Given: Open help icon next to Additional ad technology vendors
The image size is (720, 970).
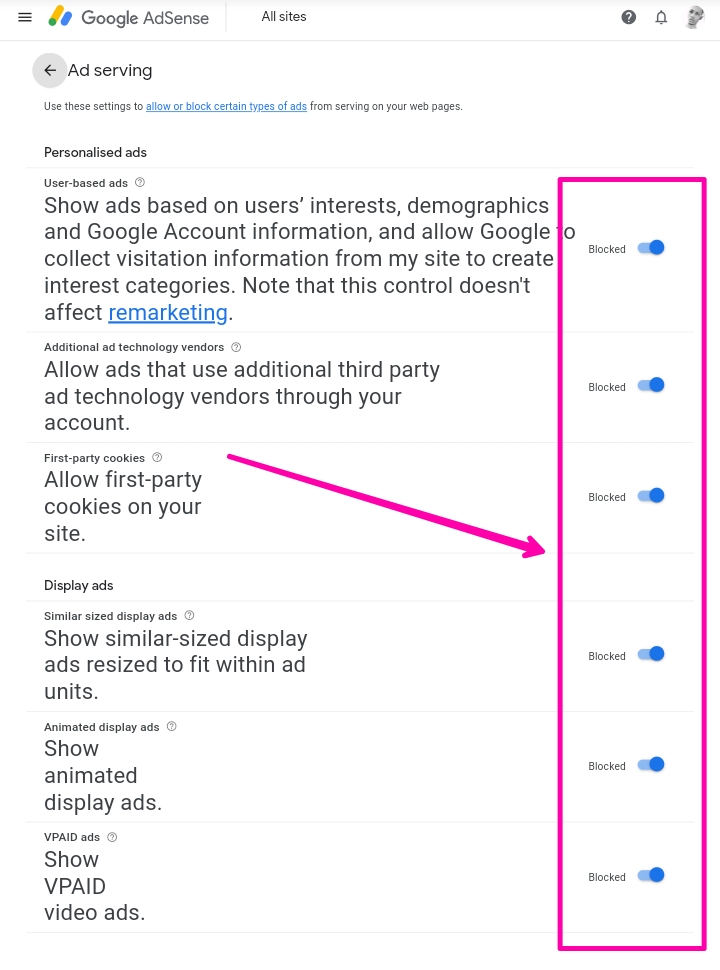Looking at the screenshot, I should click(x=236, y=347).
